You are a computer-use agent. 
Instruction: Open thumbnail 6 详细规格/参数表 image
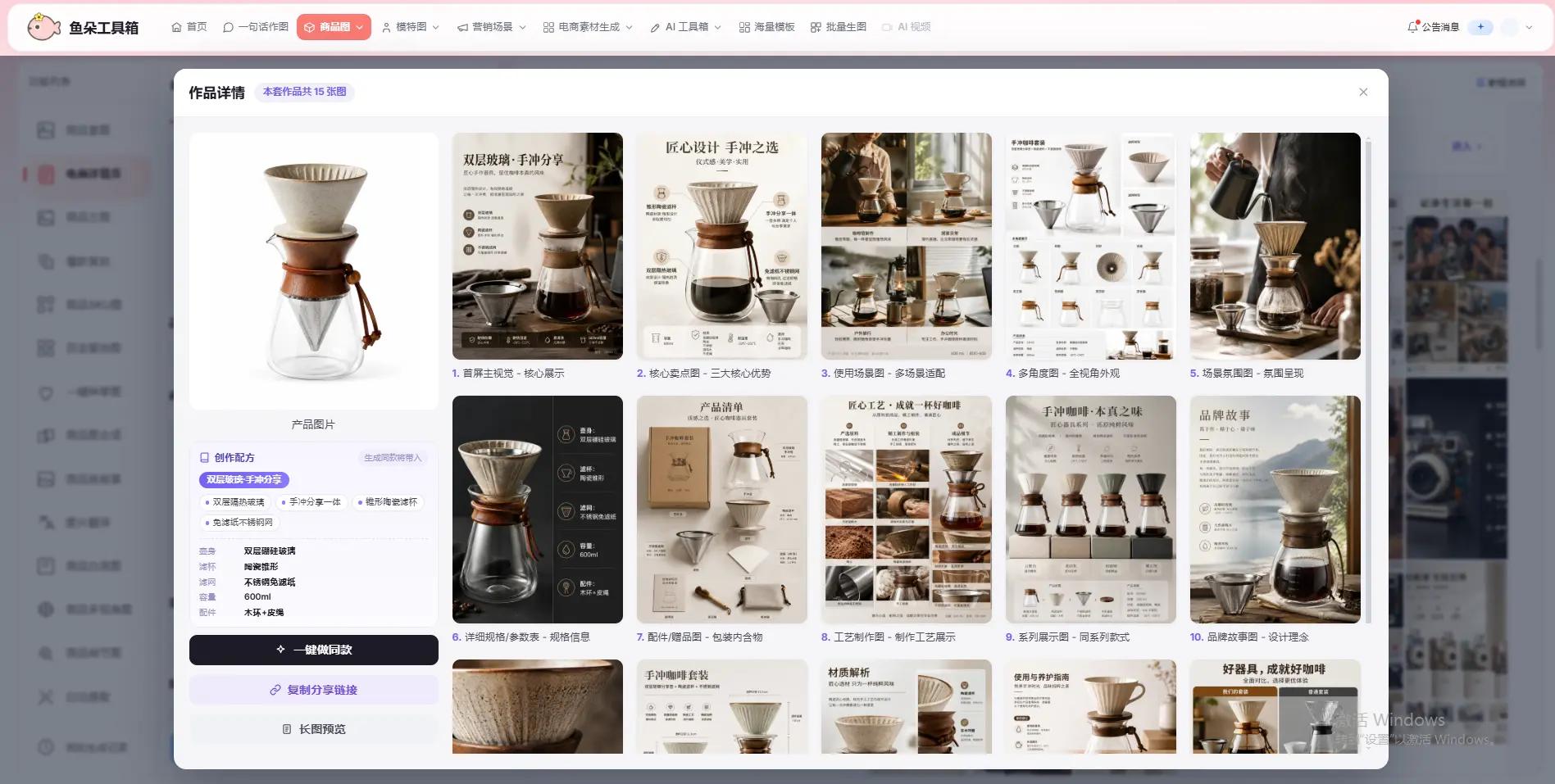537,510
